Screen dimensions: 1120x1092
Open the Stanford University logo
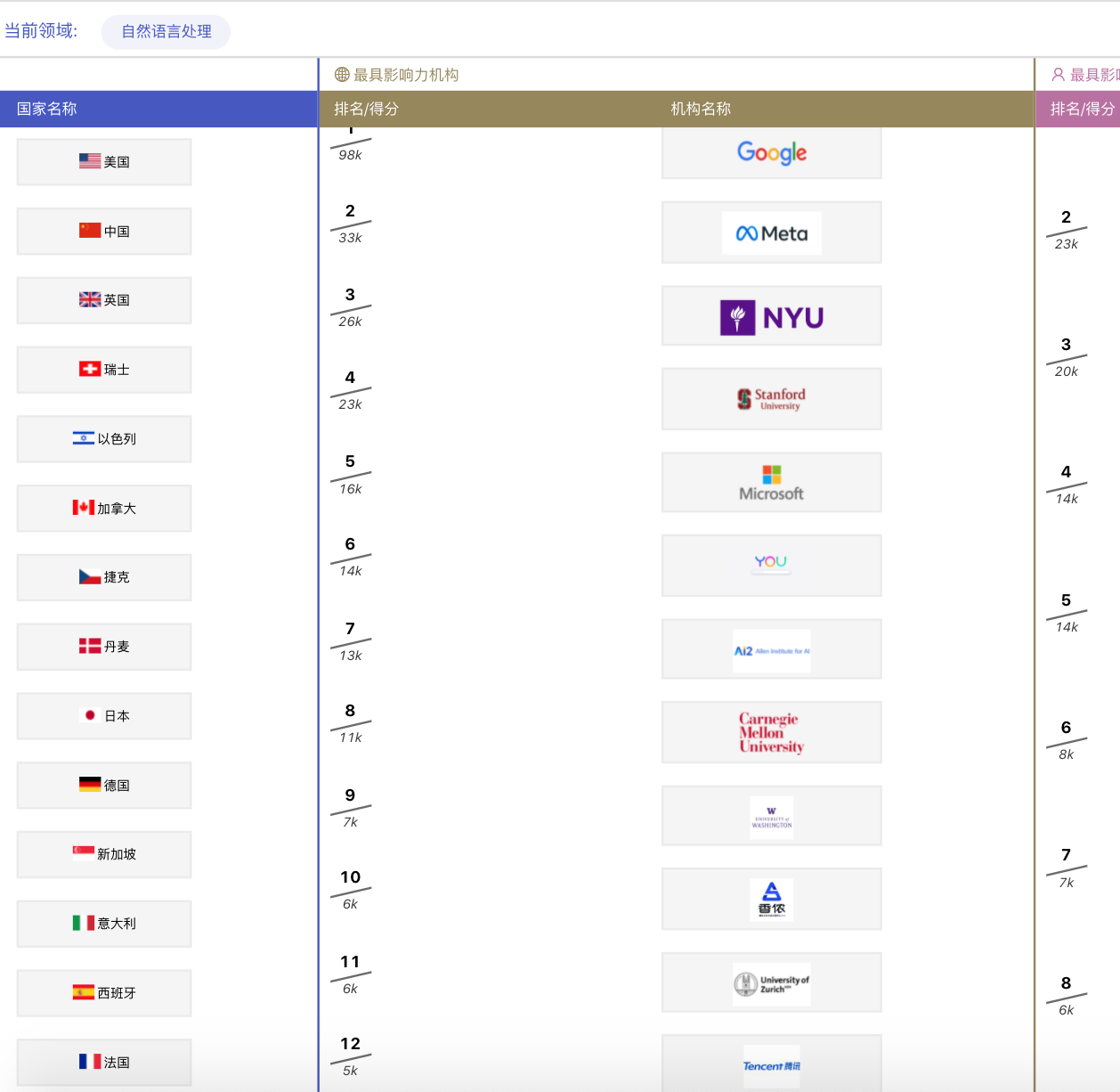click(x=771, y=399)
